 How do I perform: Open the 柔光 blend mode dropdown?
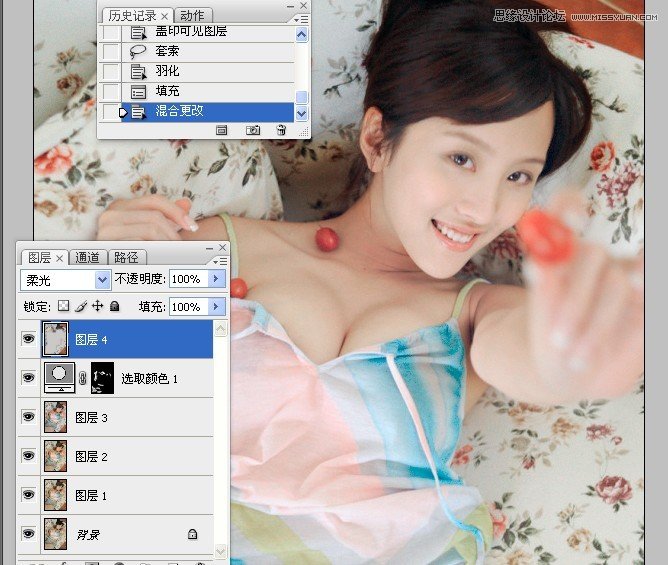point(102,280)
